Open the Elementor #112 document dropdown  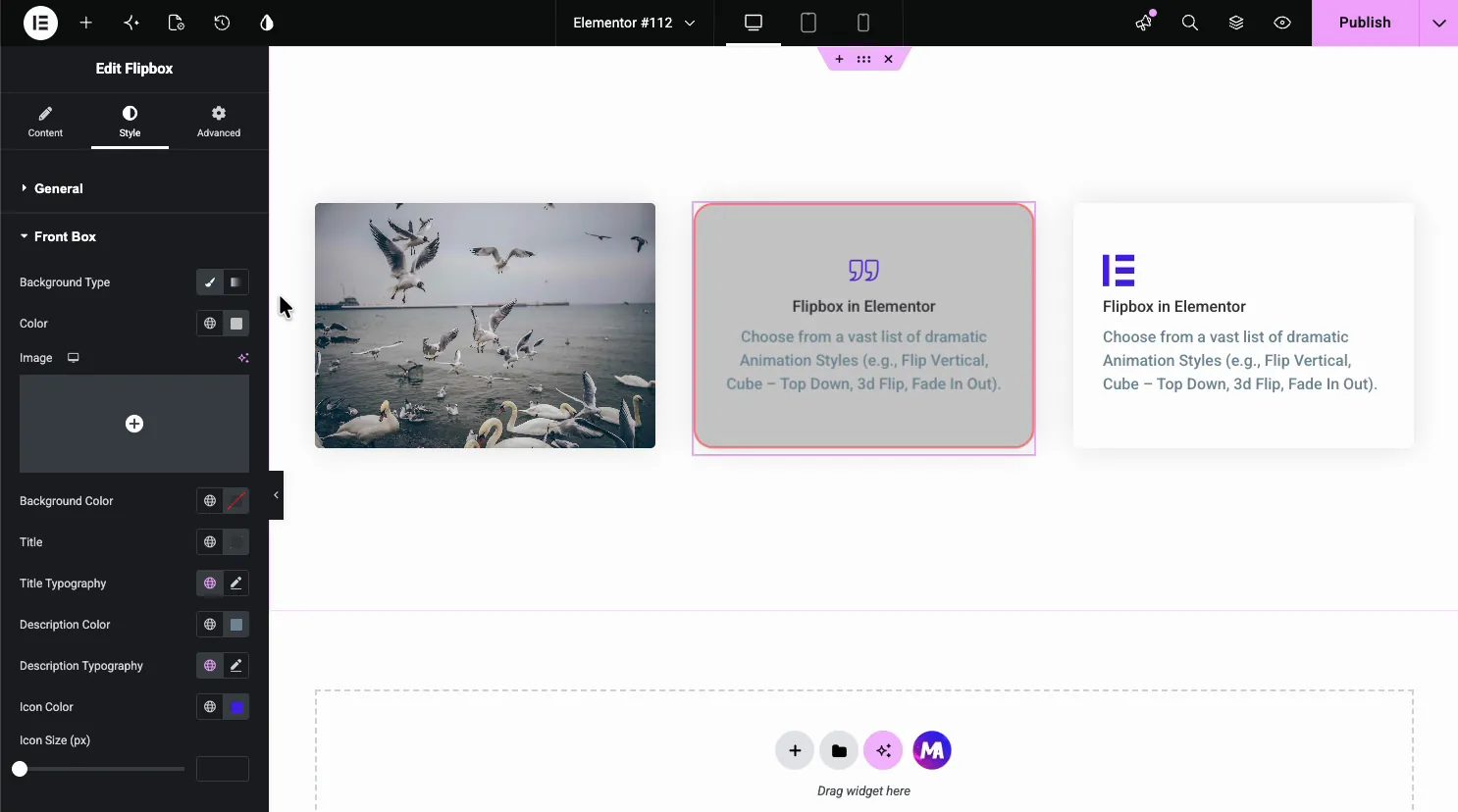(x=635, y=23)
